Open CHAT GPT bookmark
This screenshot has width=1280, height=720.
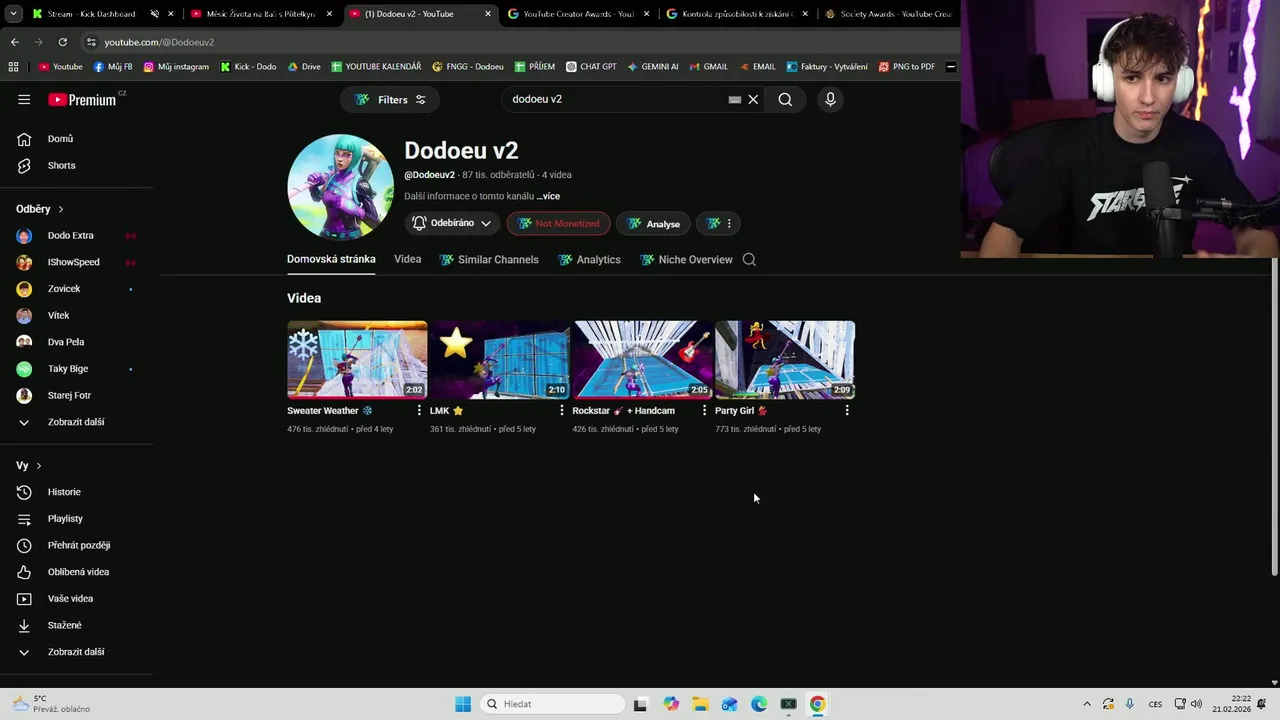coord(591,67)
